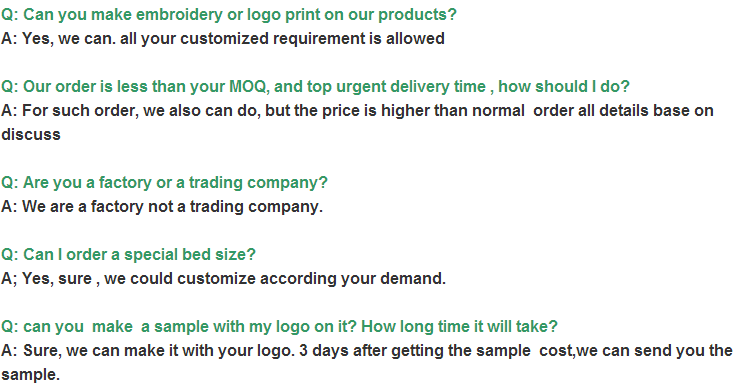Select the MOQ urgent delivery question
Image resolution: width=737 pixels, height=389 pixels.
(315, 87)
